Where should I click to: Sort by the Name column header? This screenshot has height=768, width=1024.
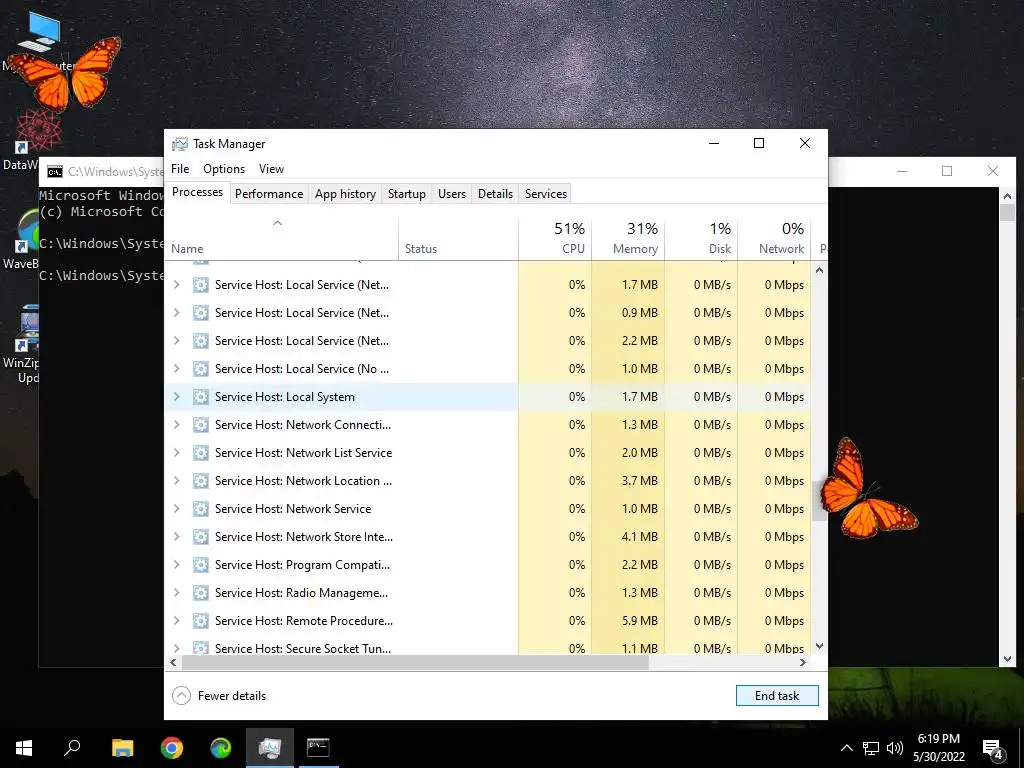tap(281, 239)
